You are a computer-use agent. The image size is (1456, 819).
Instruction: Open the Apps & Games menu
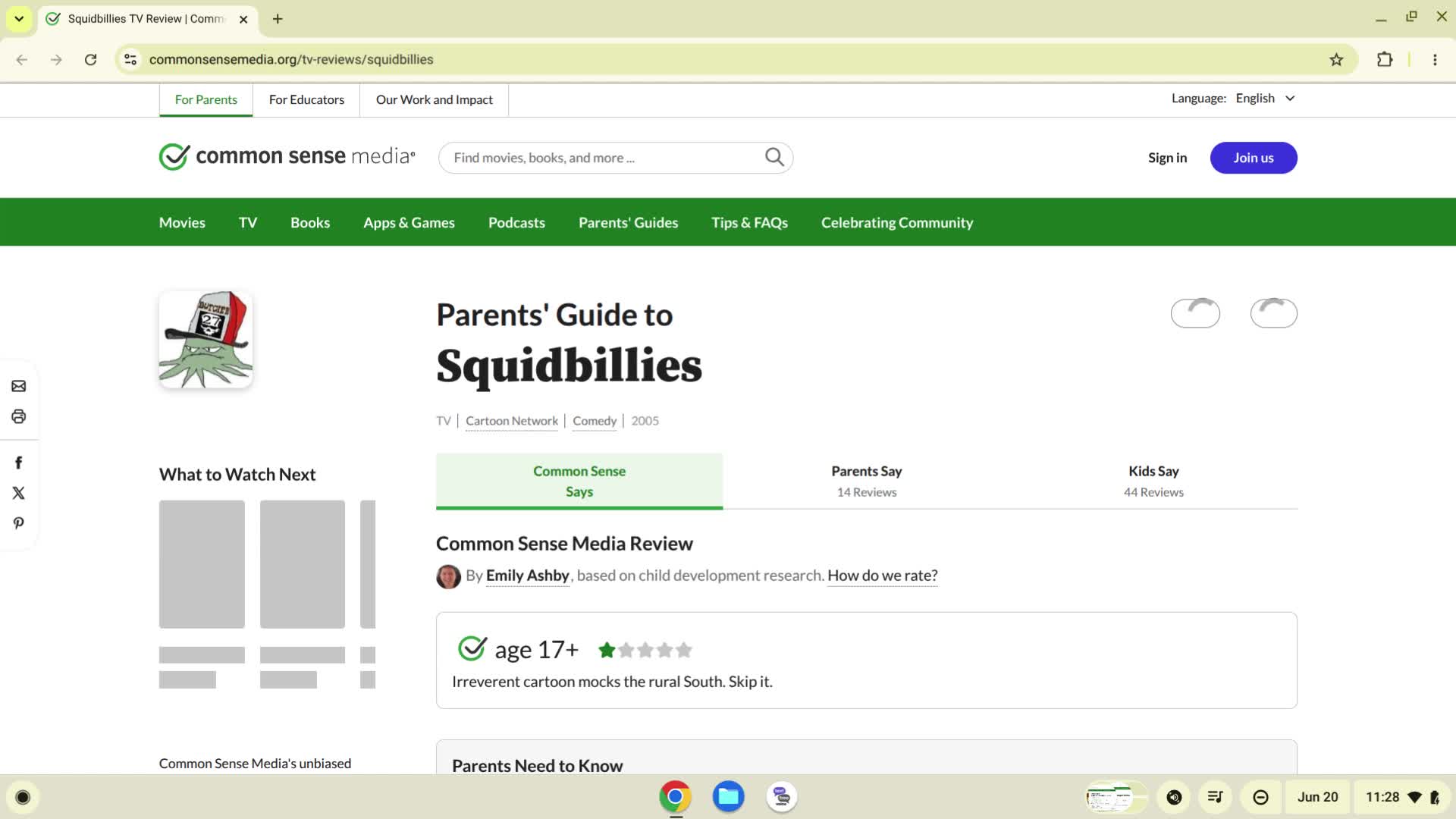[x=409, y=222]
